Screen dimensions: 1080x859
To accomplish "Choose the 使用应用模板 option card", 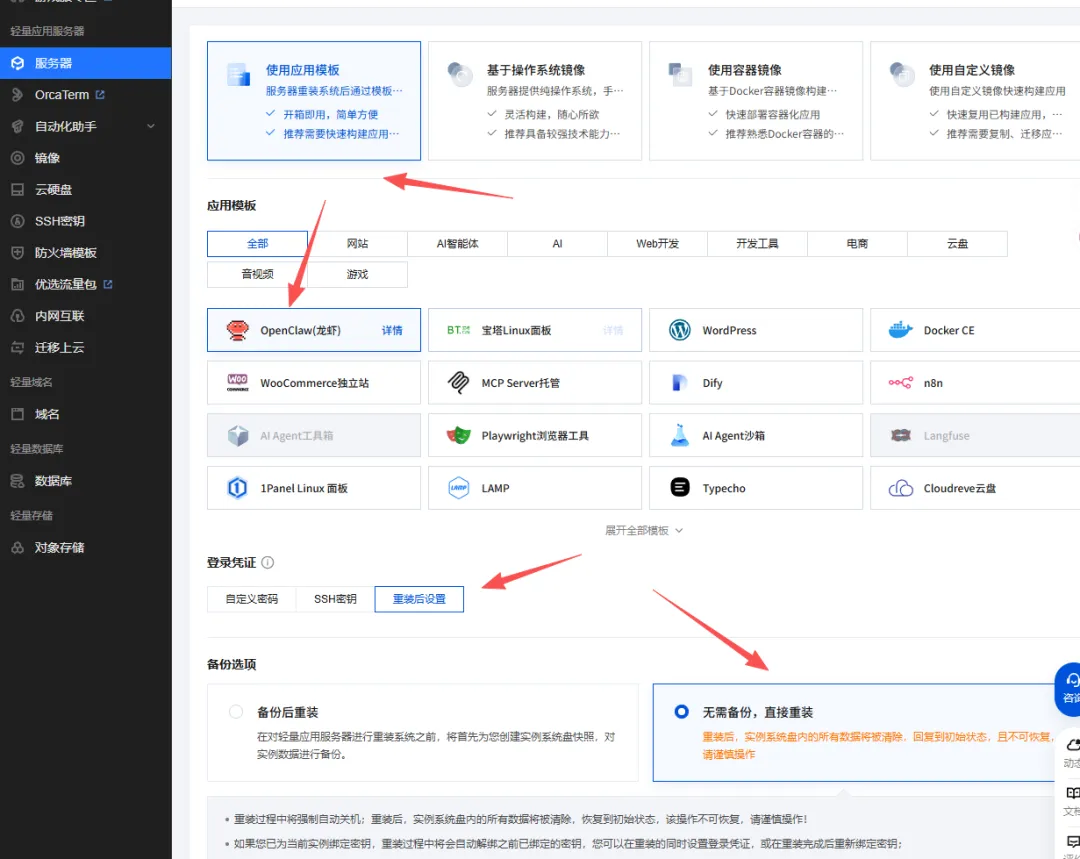I will [314, 101].
